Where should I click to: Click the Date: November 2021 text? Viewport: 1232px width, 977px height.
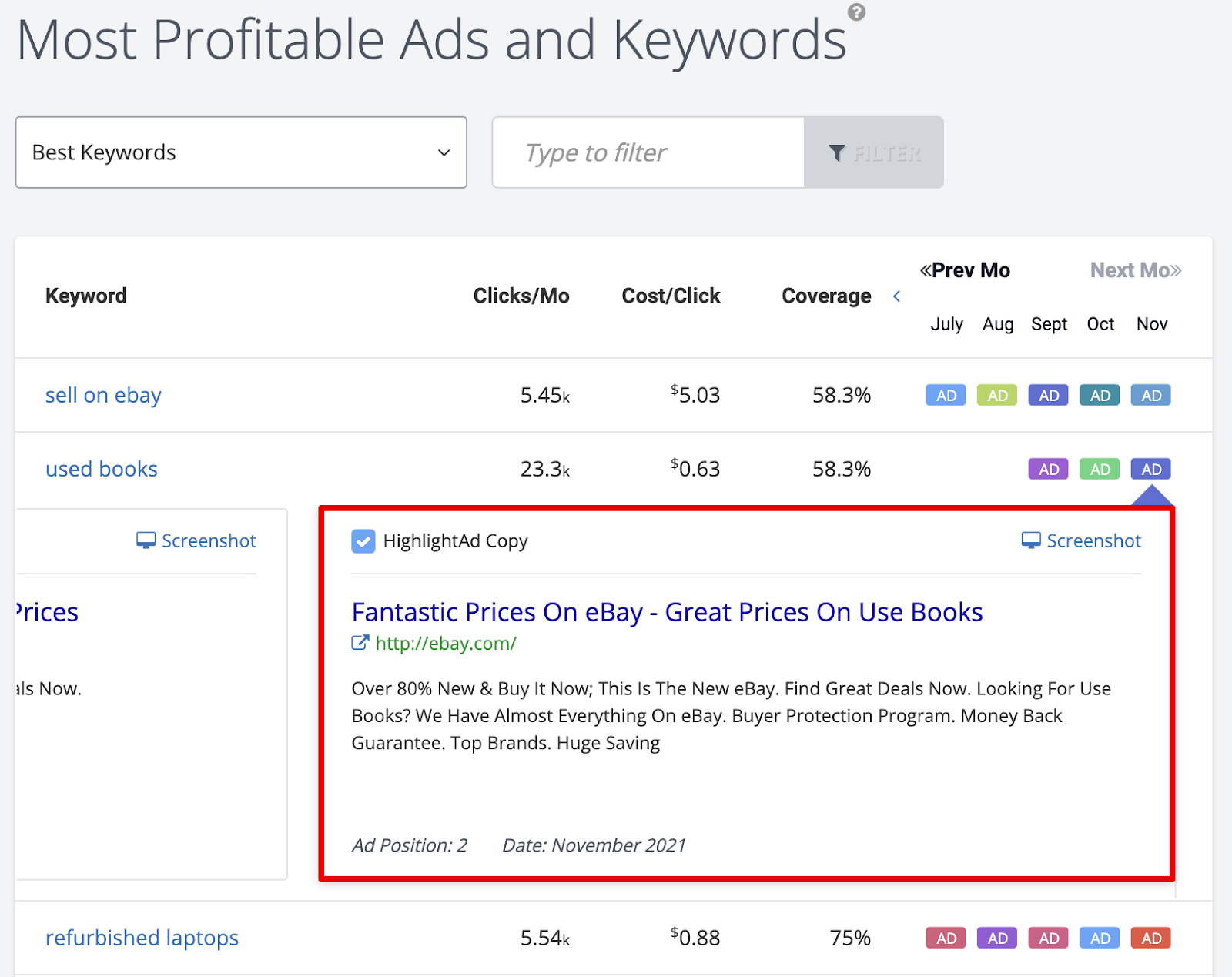[594, 845]
